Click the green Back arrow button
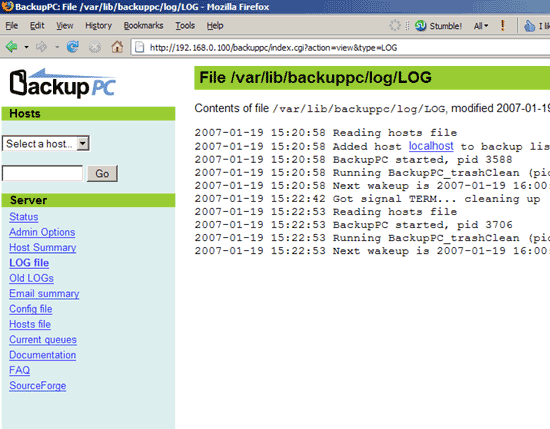Image resolution: width=550 pixels, height=429 pixels. [x=12, y=47]
